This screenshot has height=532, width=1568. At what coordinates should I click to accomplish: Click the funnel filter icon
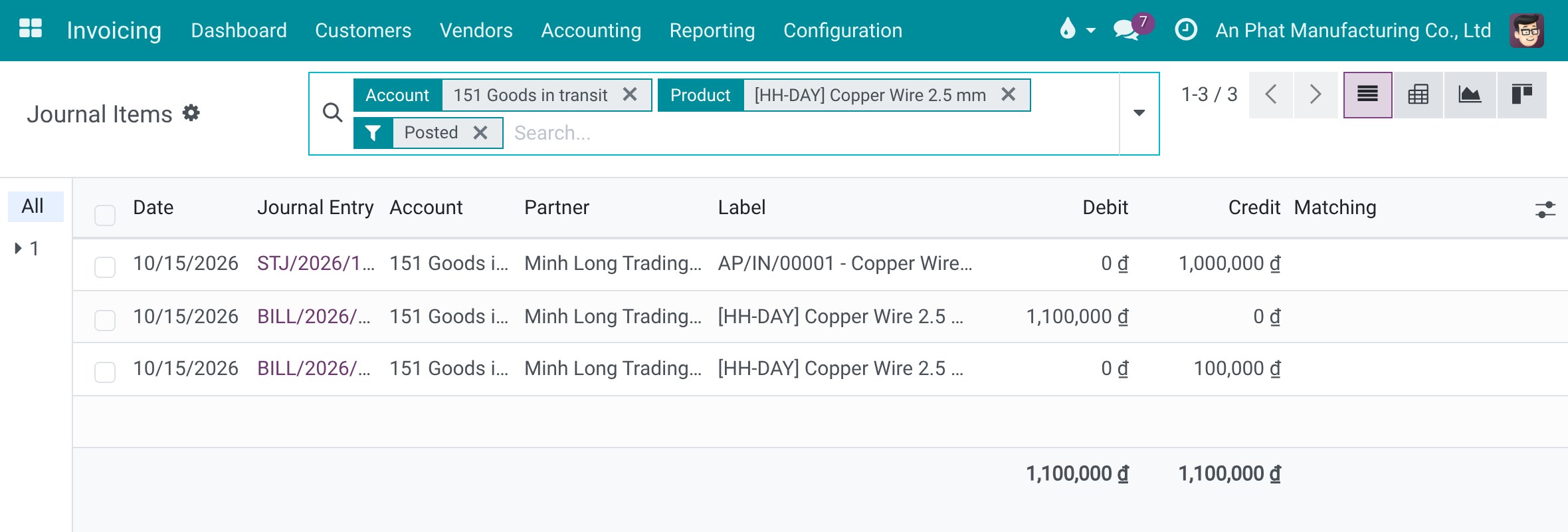tap(373, 133)
